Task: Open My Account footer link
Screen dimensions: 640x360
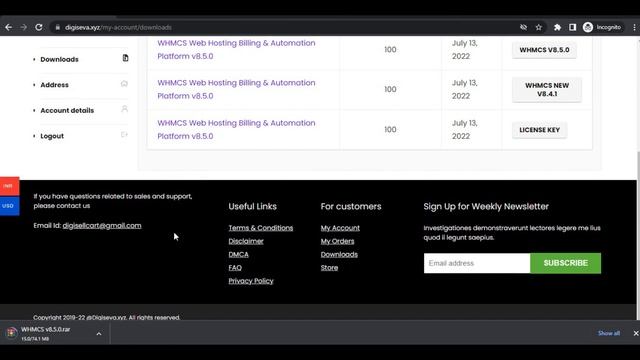Action: click(x=340, y=228)
